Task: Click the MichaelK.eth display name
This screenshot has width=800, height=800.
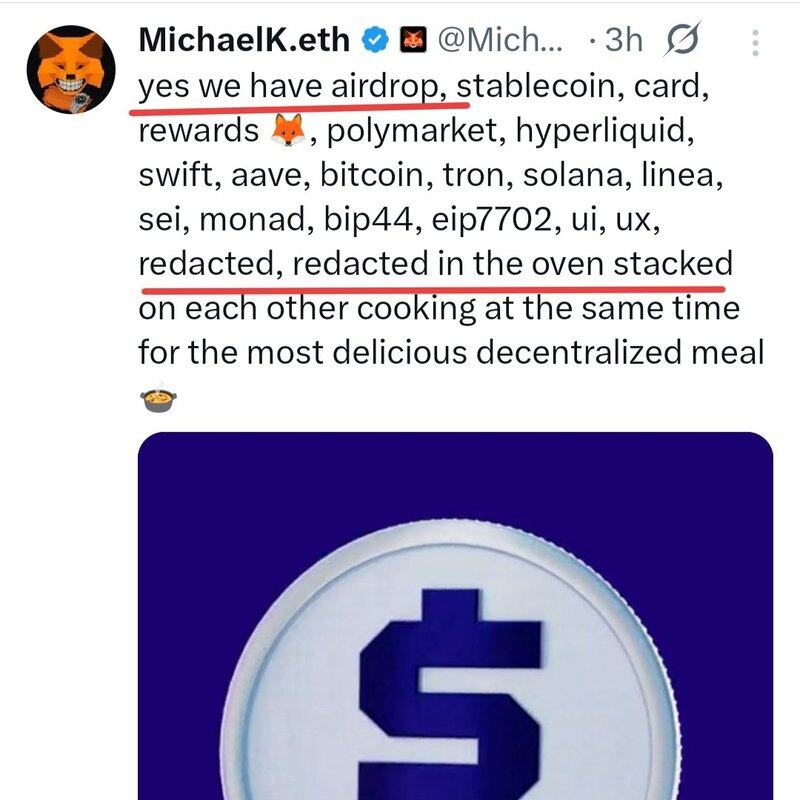Action: click(x=244, y=41)
